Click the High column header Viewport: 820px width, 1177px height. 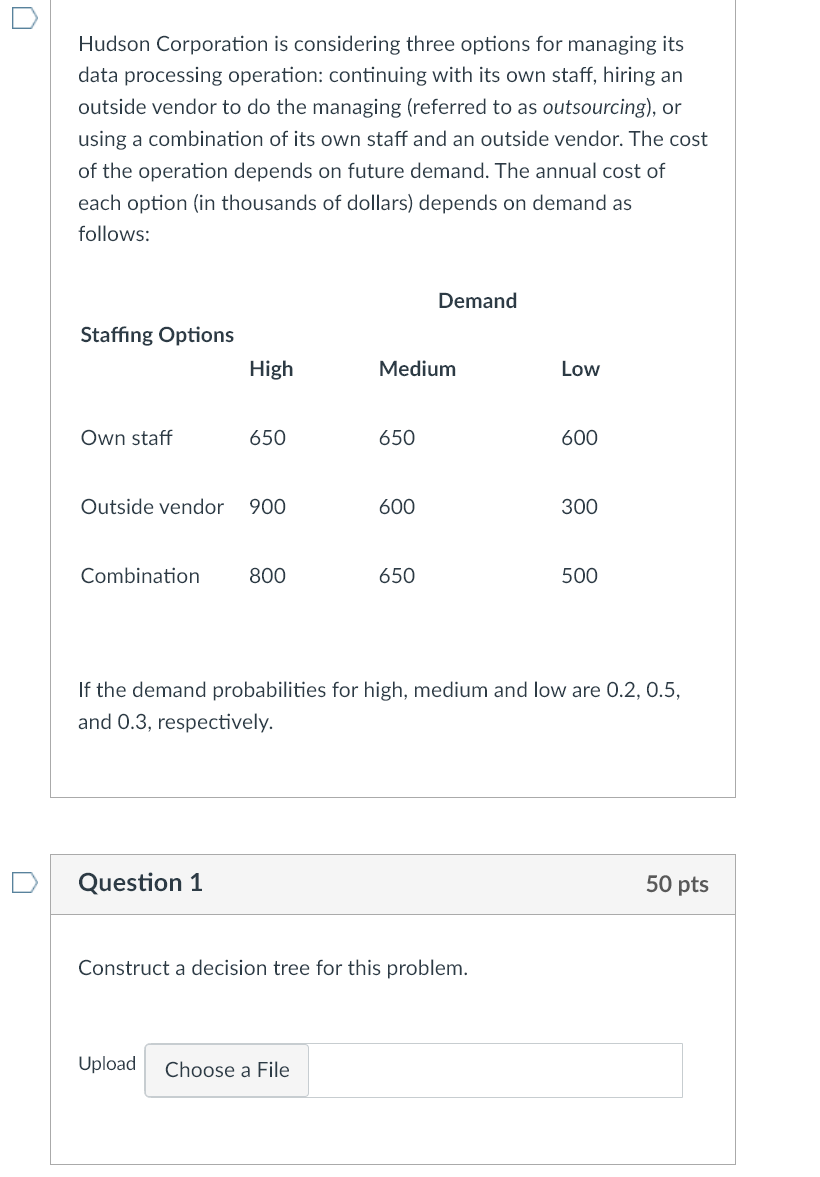point(271,369)
